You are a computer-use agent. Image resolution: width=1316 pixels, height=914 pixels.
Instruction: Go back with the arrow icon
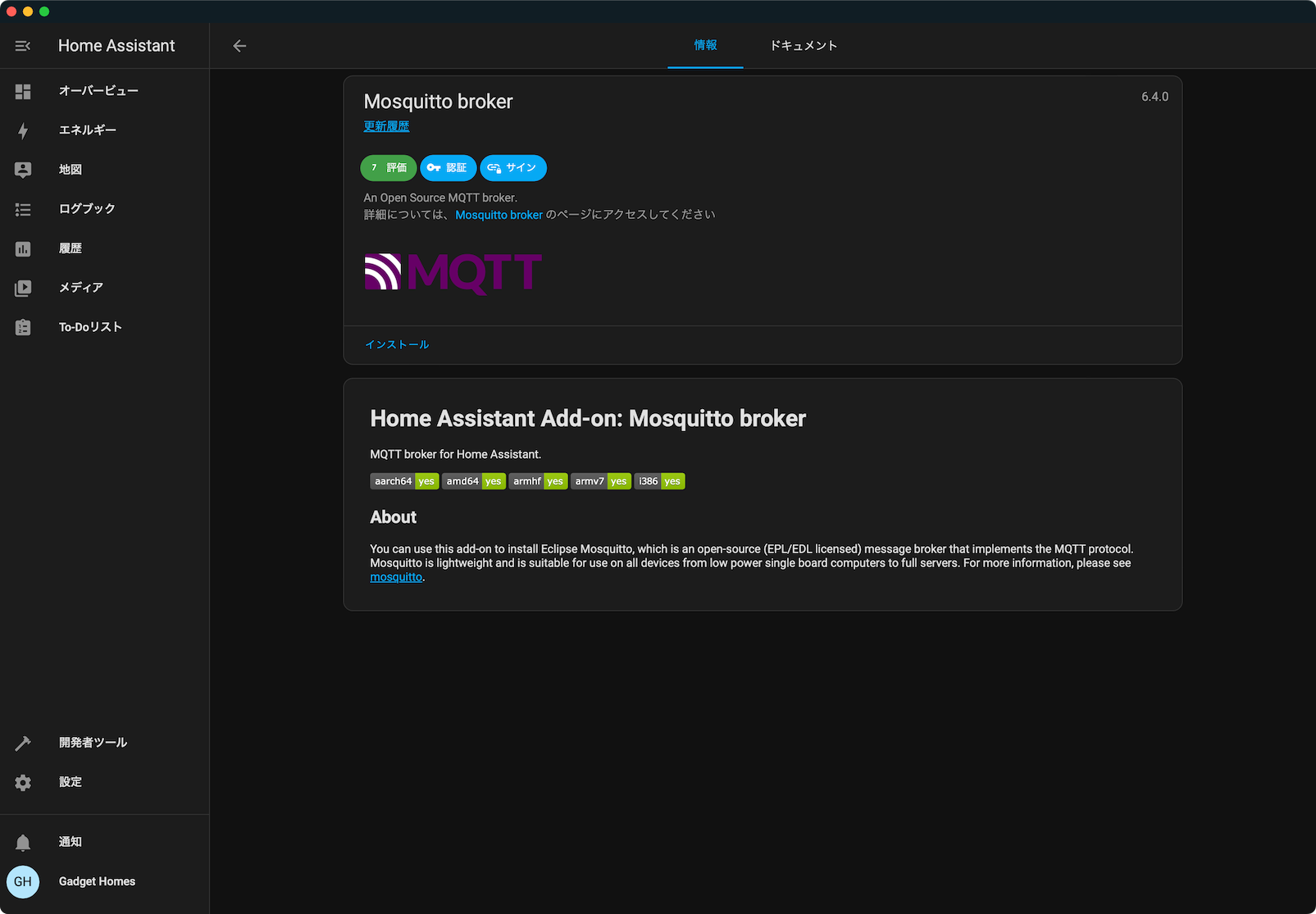(239, 46)
